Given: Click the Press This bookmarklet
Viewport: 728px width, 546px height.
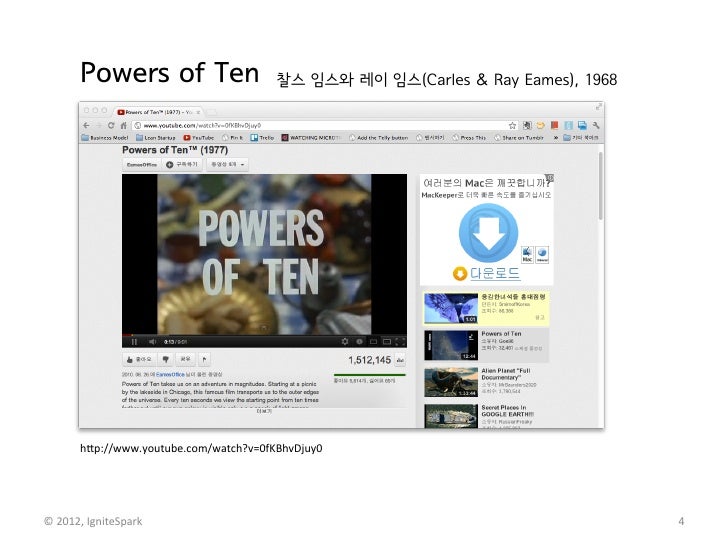Looking at the screenshot, I should (x=469, y=138).
